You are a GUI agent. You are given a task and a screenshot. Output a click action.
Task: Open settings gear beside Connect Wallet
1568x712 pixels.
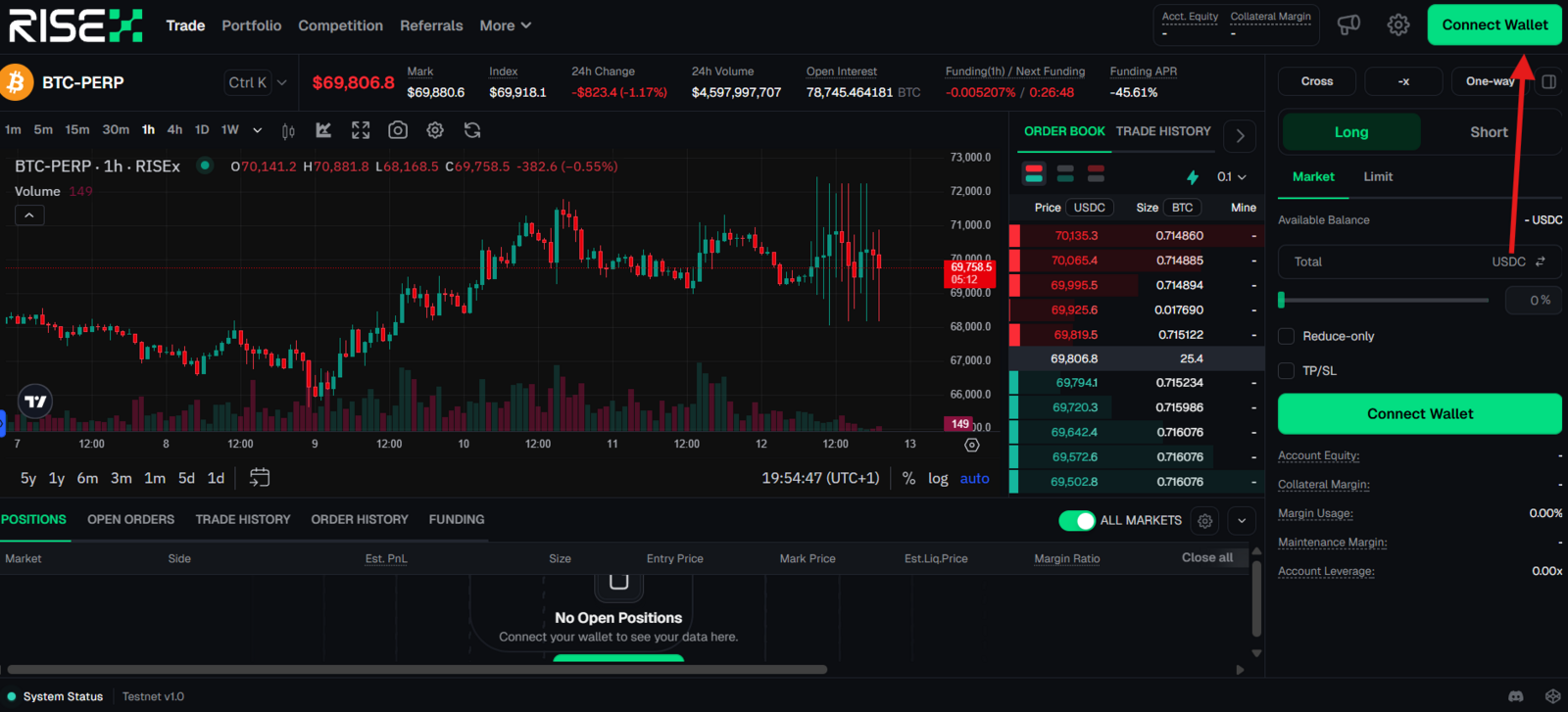pyautogui.click(x=1398, y=24)
